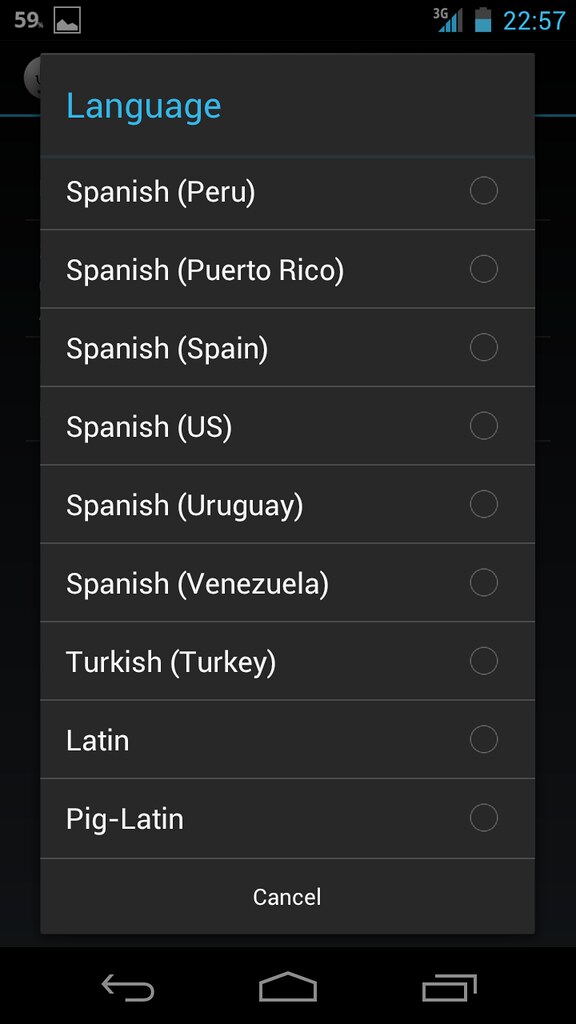Open the recent apps navigation icon
This screenshot has height=1024, width=576.
click(449, 987)
